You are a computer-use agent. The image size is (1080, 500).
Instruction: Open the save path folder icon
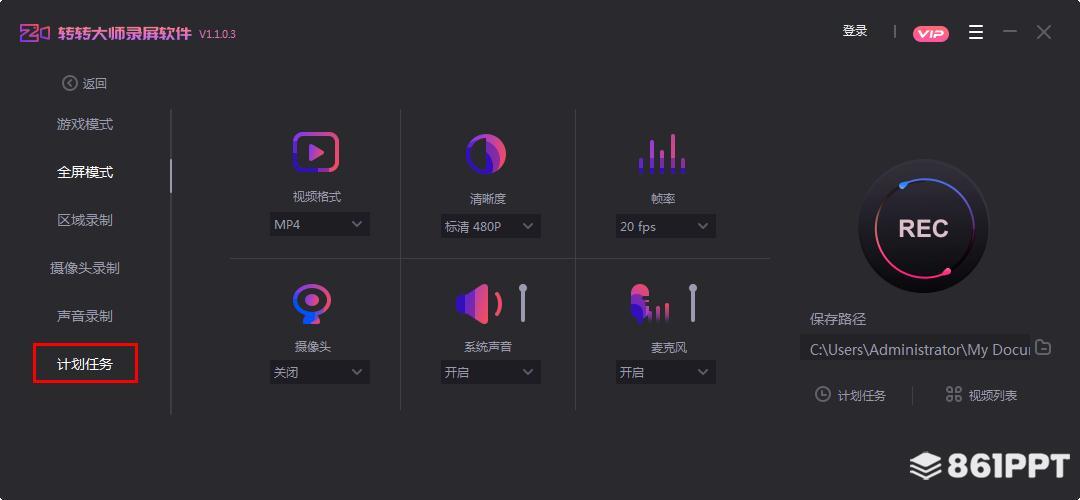1043,348
